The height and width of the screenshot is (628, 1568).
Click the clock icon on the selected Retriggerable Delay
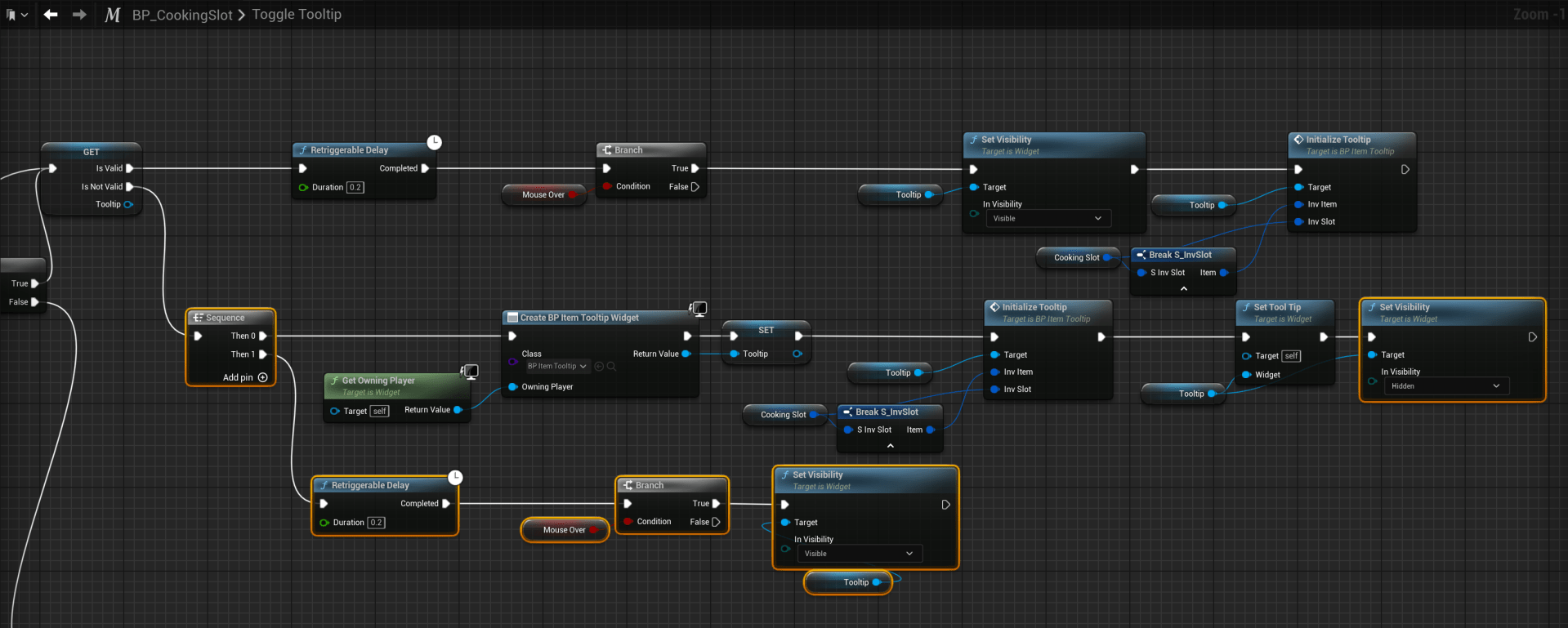(455, 477)
